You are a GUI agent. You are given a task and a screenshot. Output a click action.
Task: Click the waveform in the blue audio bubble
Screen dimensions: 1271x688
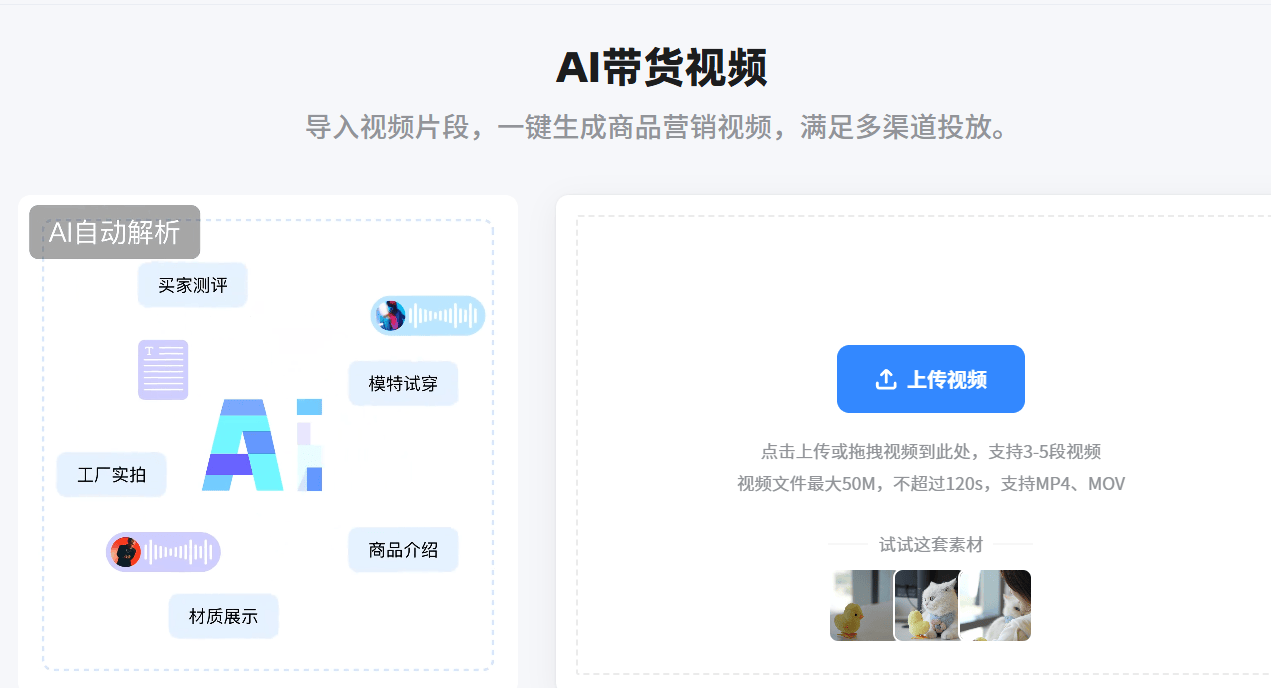click(x=444, y=316)
